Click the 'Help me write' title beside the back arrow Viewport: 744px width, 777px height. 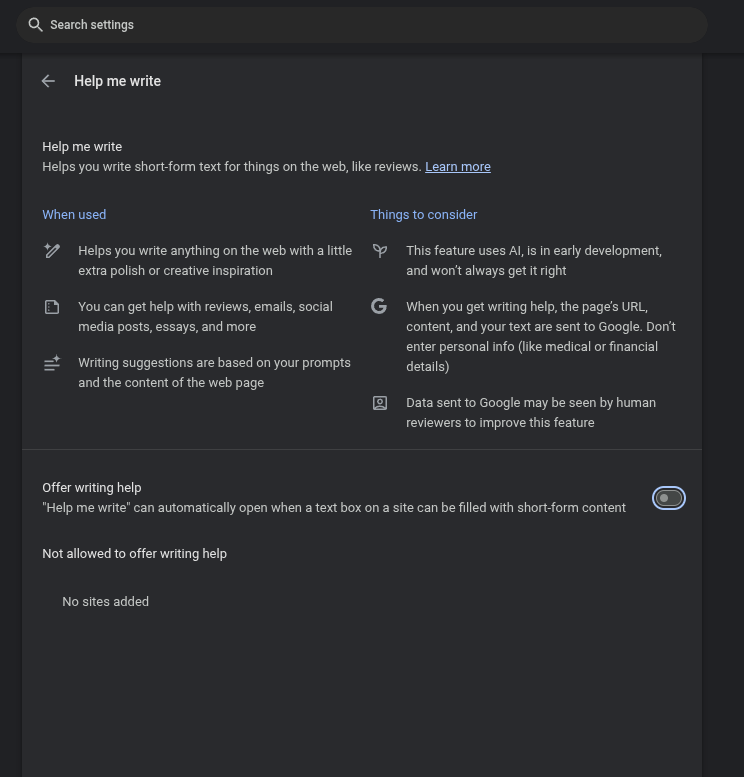pos(117,81)
